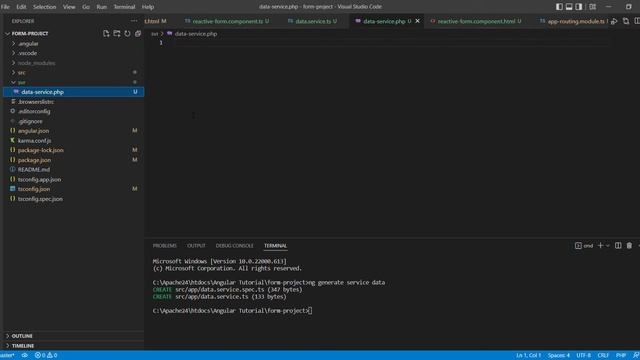Open the Customize Layout icon
The width and height of the screenshot is (640, 360).
[592, 7]
